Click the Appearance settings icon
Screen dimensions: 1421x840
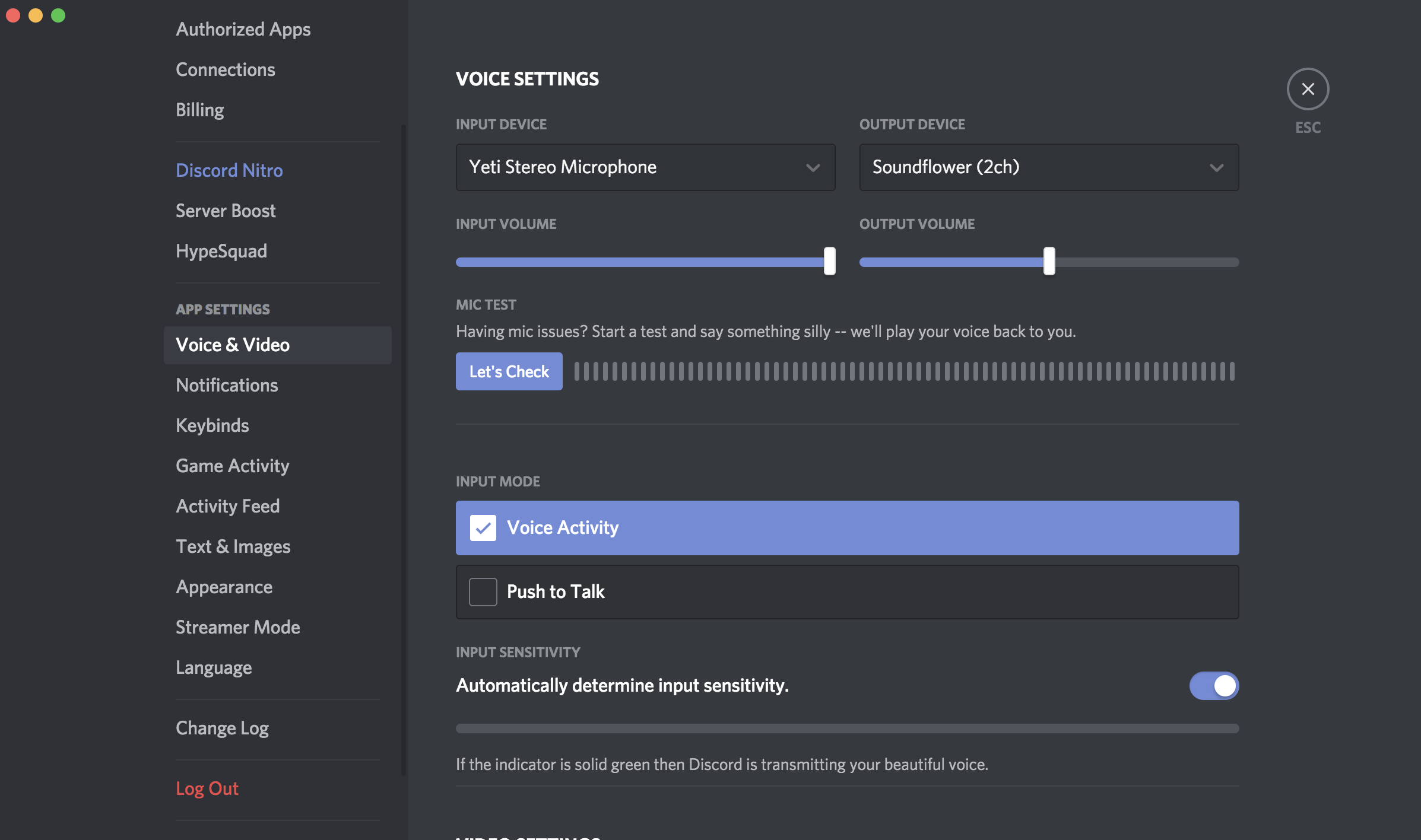point(224,587)
